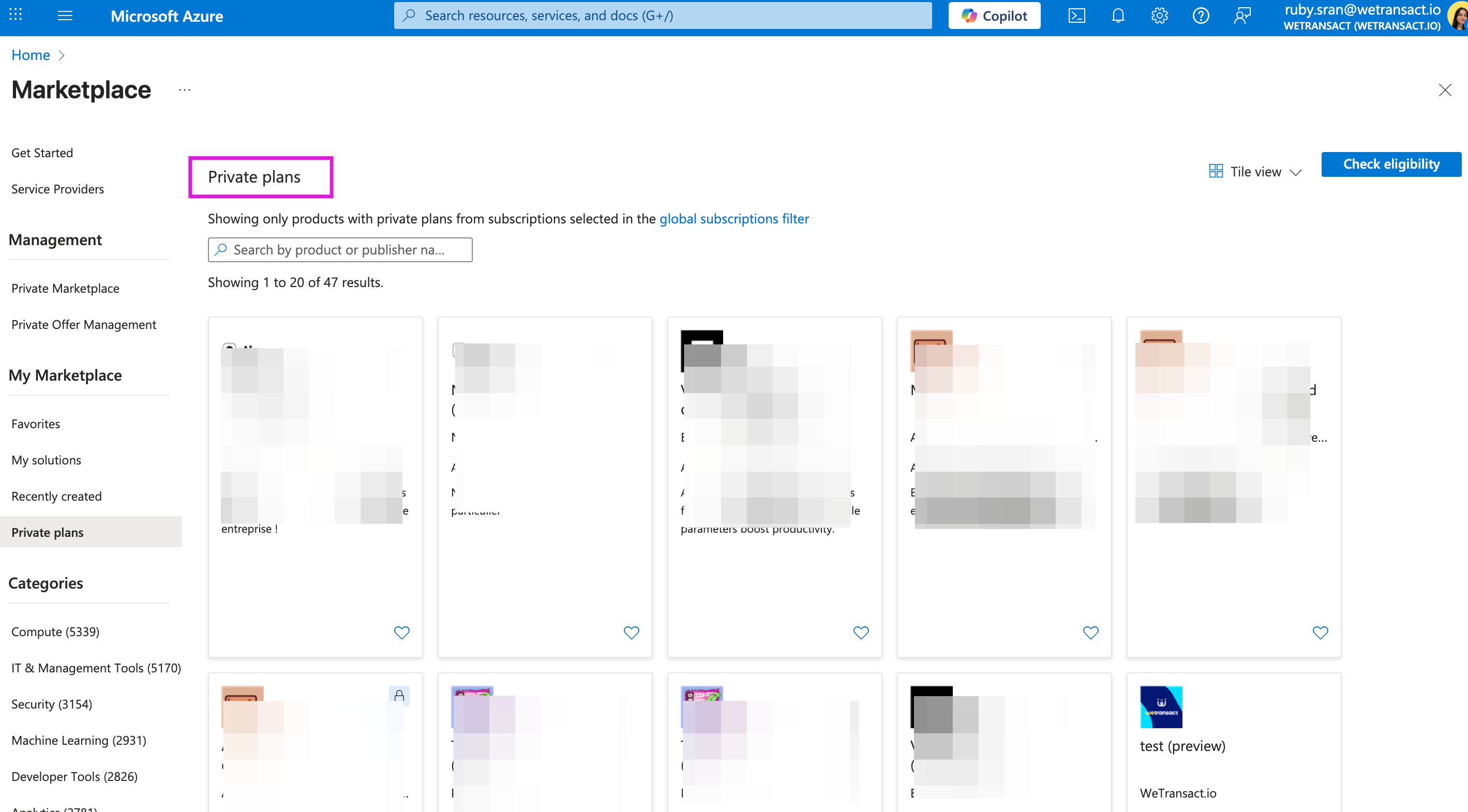Click the WeTransact logo thumbnail
The image size is (1468, 812).
pyautogui.click(x=1161, y=706)
